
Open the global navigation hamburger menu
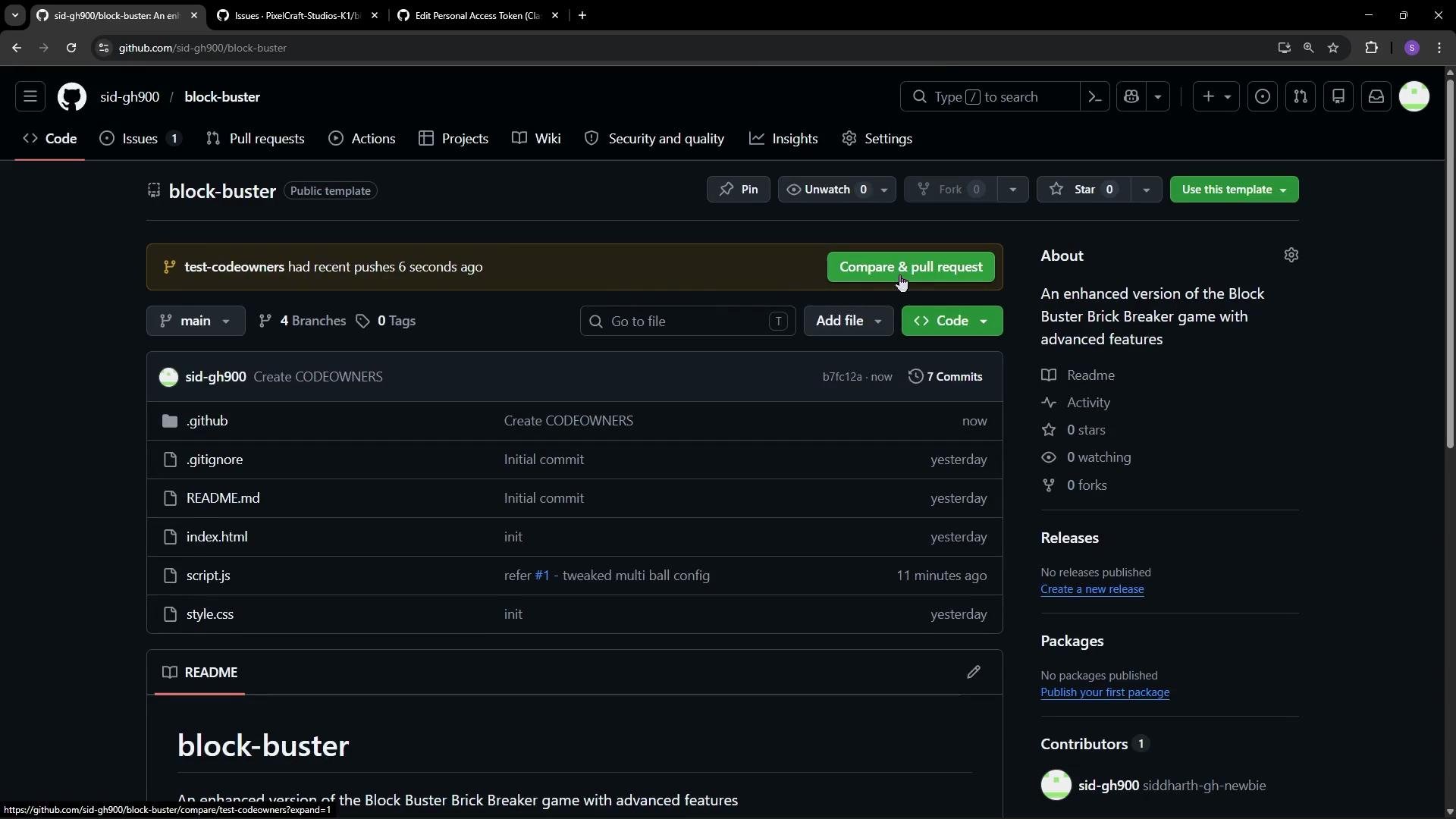click(30, 97)
